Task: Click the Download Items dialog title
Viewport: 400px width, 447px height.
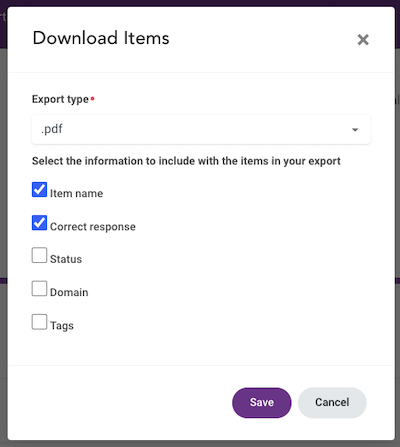Action: pyautogui.click(x=101, y=38)
